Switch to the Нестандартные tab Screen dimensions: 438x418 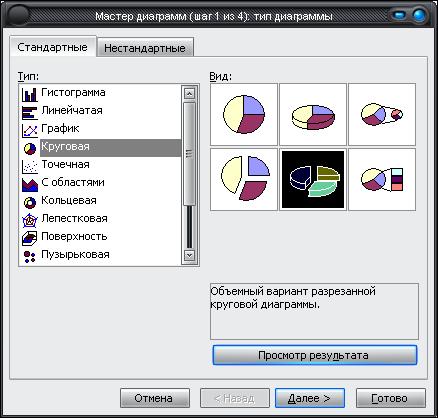tap(145, 48)
